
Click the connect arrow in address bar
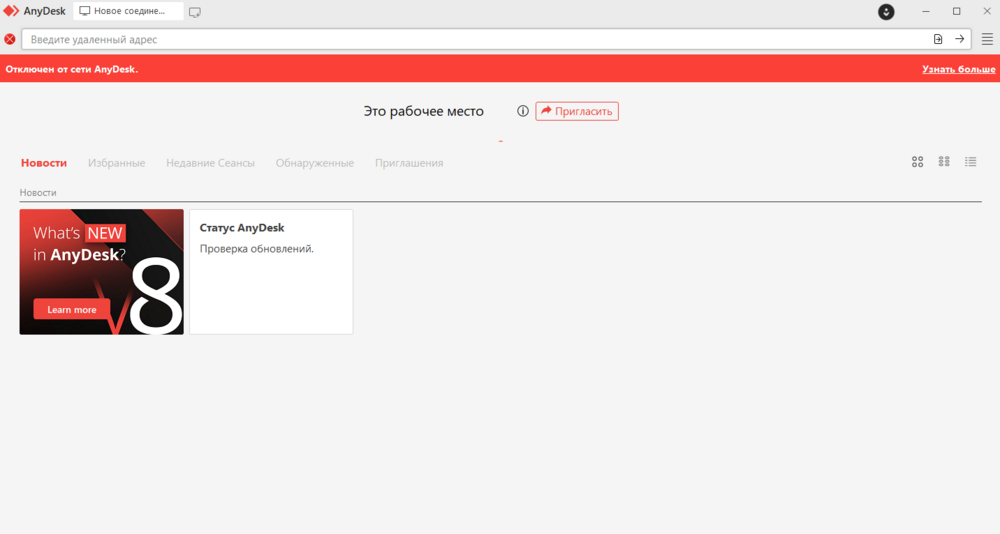[959, 39]
